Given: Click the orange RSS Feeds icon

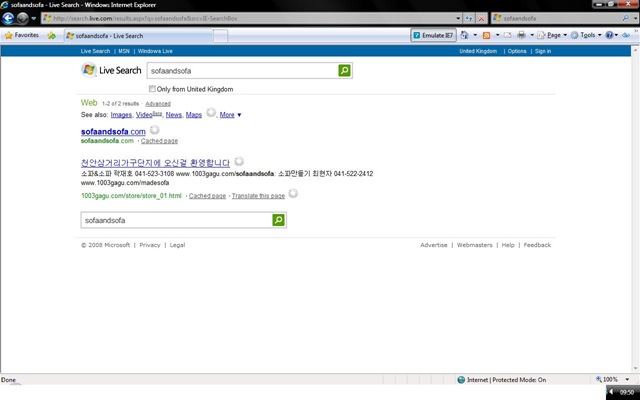Looking at the screenshot, I should [487, 36].
